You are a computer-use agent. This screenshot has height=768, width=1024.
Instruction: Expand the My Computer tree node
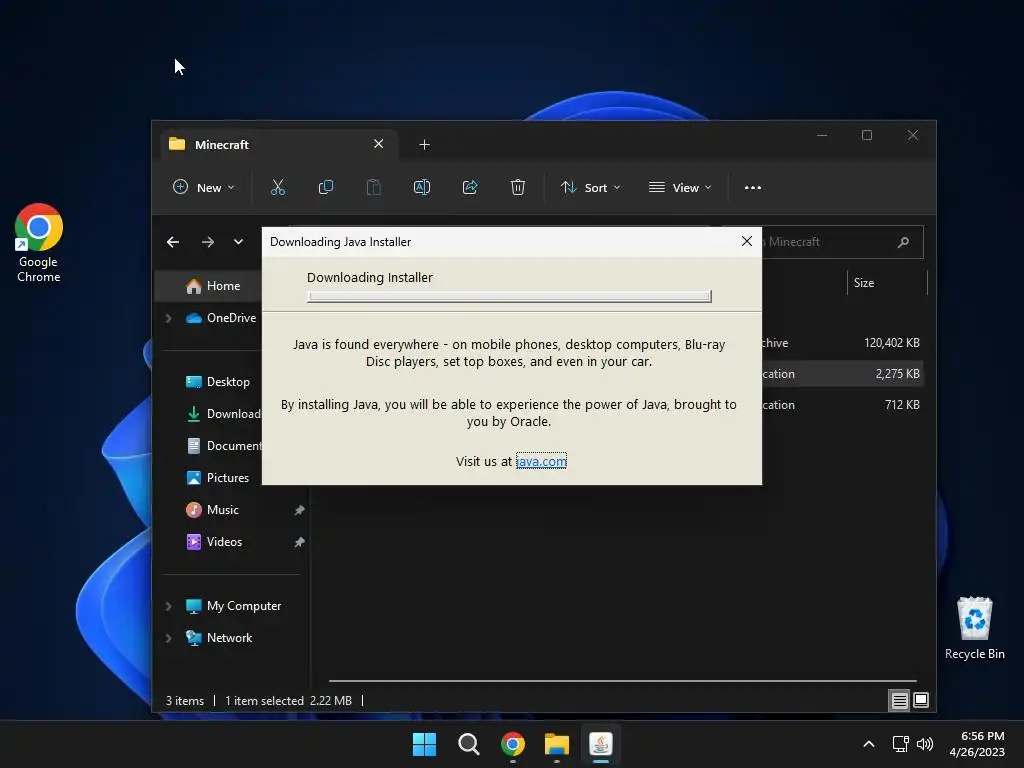pyautogui.click(x=168, y=606)
